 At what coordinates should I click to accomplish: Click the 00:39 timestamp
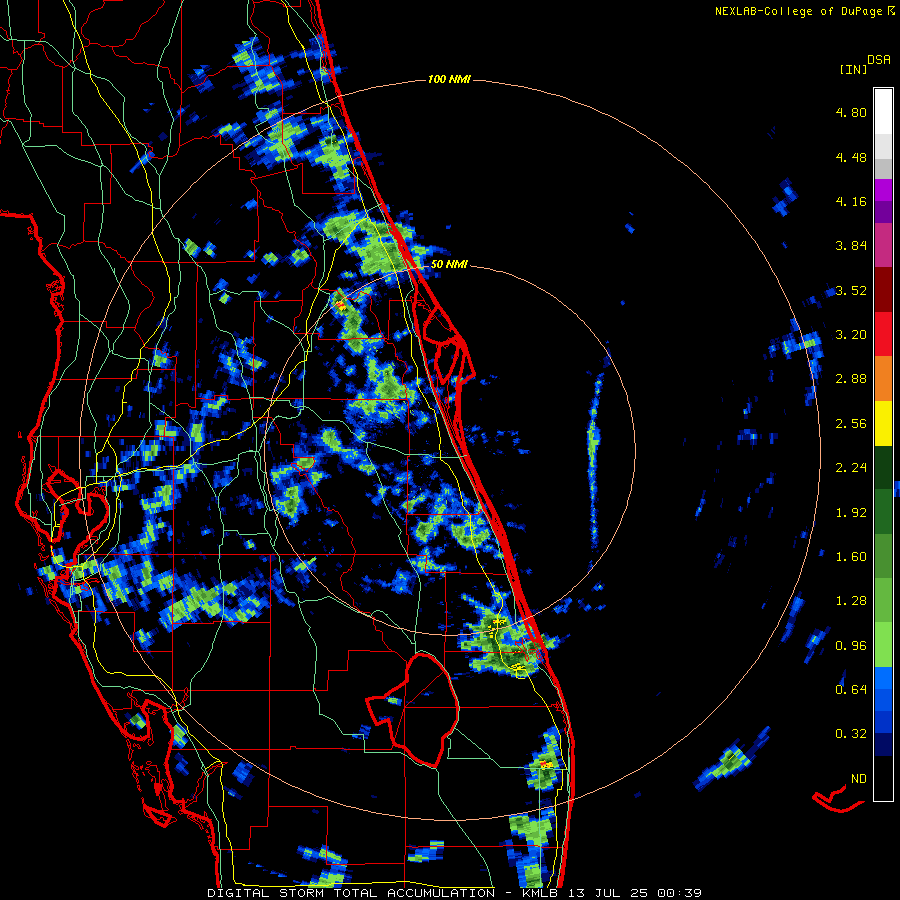[x=681, y=893]
